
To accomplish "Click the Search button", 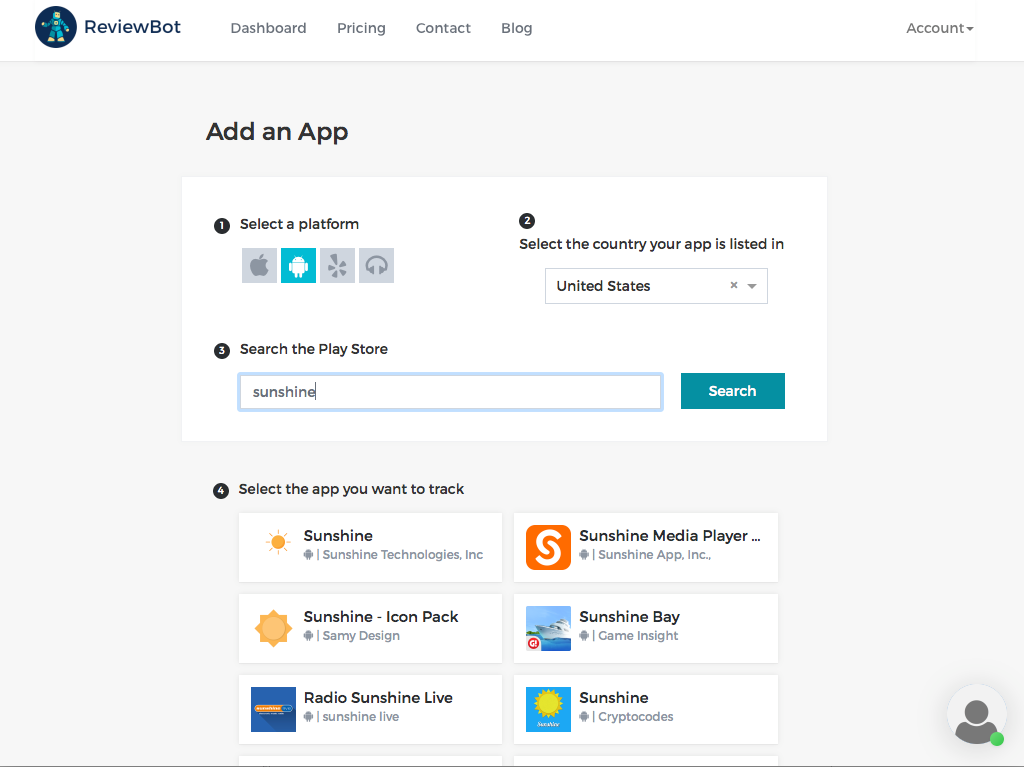I will (x=733, y=391).
